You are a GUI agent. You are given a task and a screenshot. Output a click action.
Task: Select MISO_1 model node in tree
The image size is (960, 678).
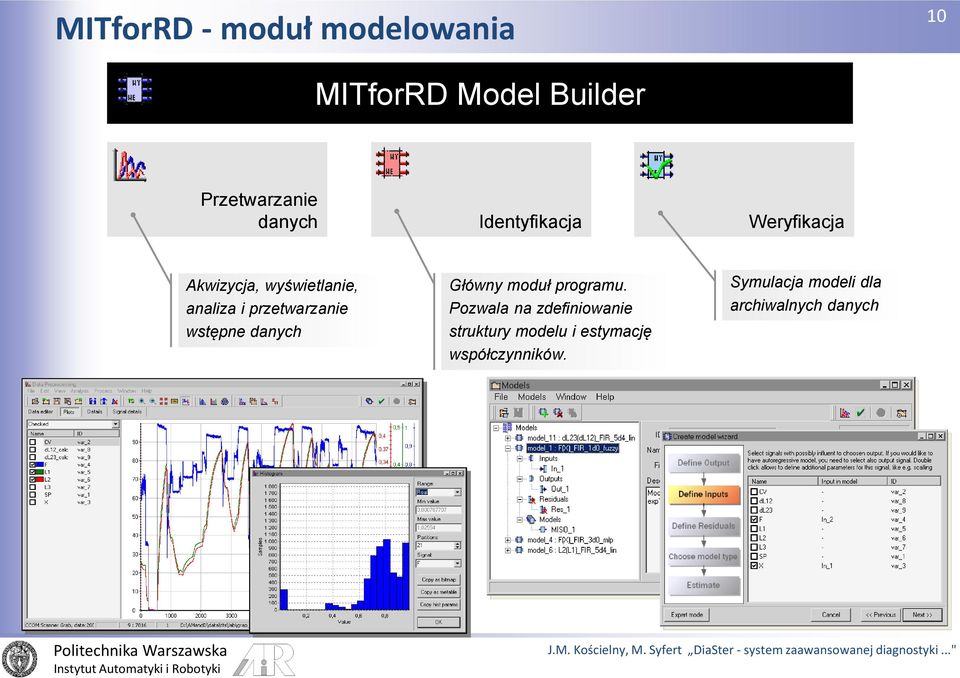pos(557,529)
